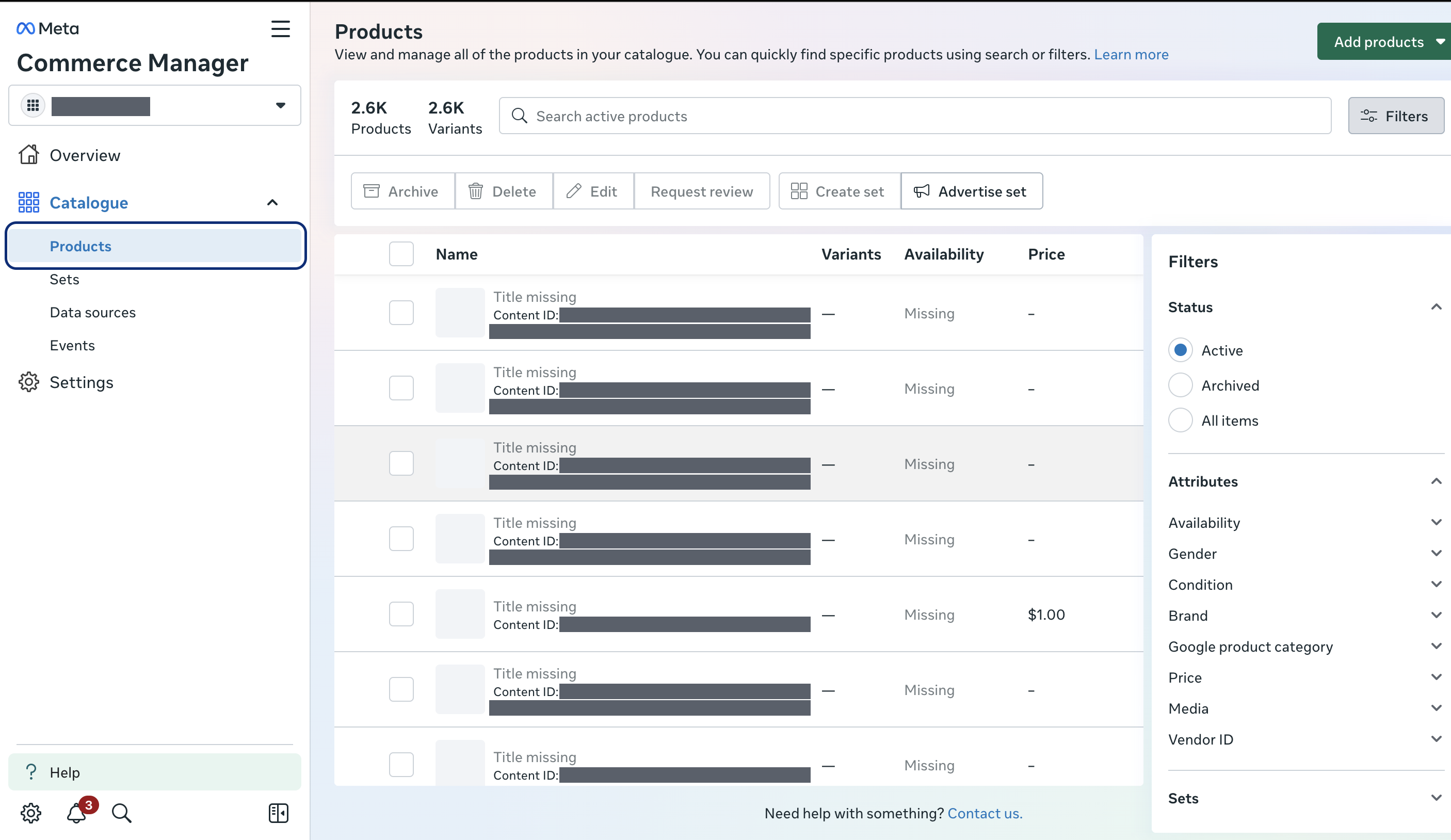Click the Create set button
The image size is (1451, 840).
click(840, 191)
